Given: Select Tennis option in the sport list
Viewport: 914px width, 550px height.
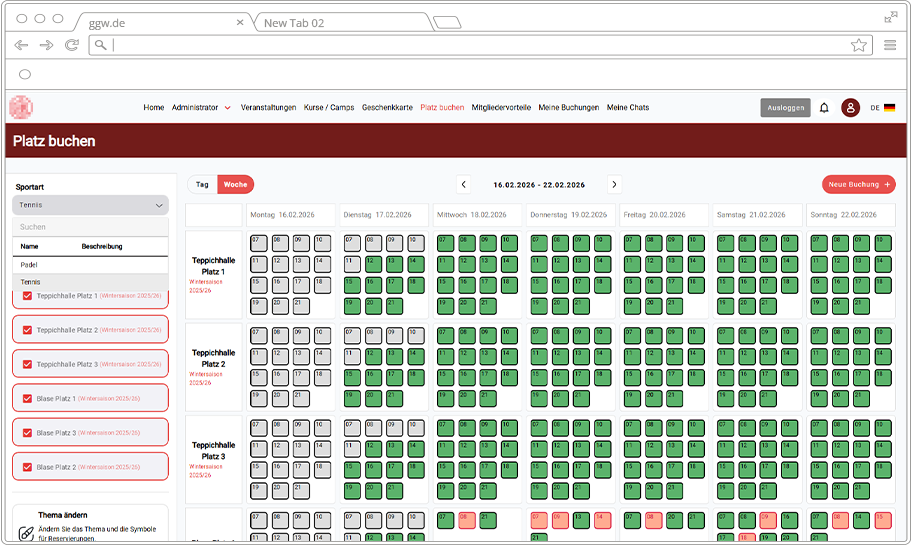Looking at the screenshot, I should [90, 282].
